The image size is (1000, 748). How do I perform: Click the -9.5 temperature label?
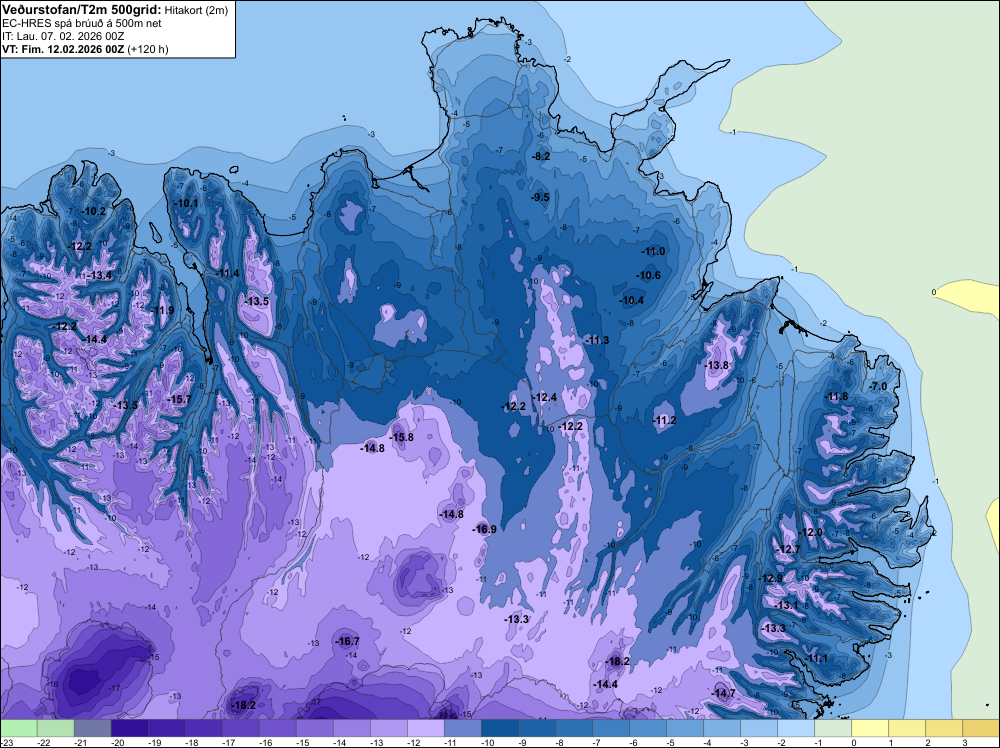pyautogui.click(x=540, y=197)
